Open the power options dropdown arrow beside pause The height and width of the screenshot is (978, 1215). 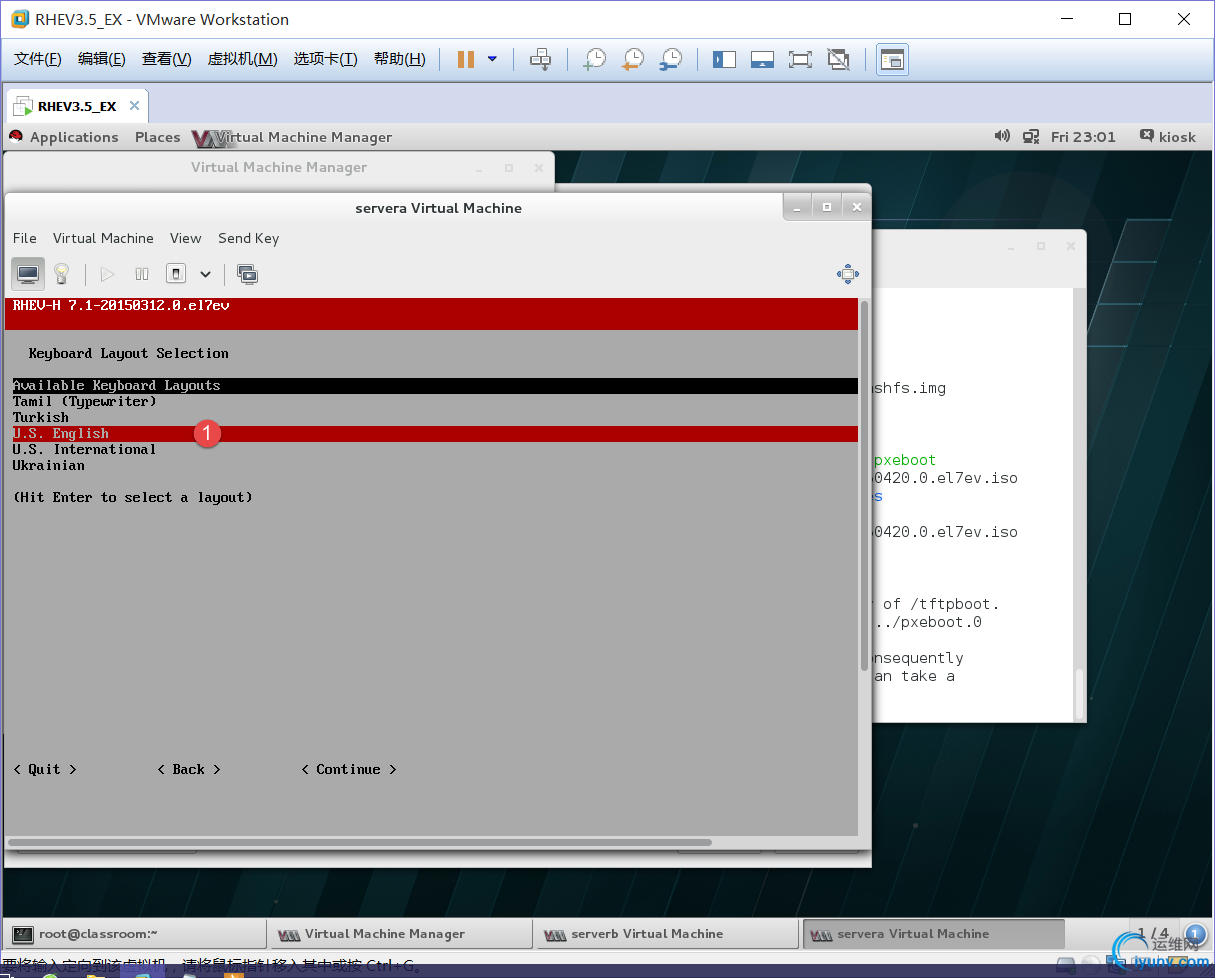[x=492, y=60]
